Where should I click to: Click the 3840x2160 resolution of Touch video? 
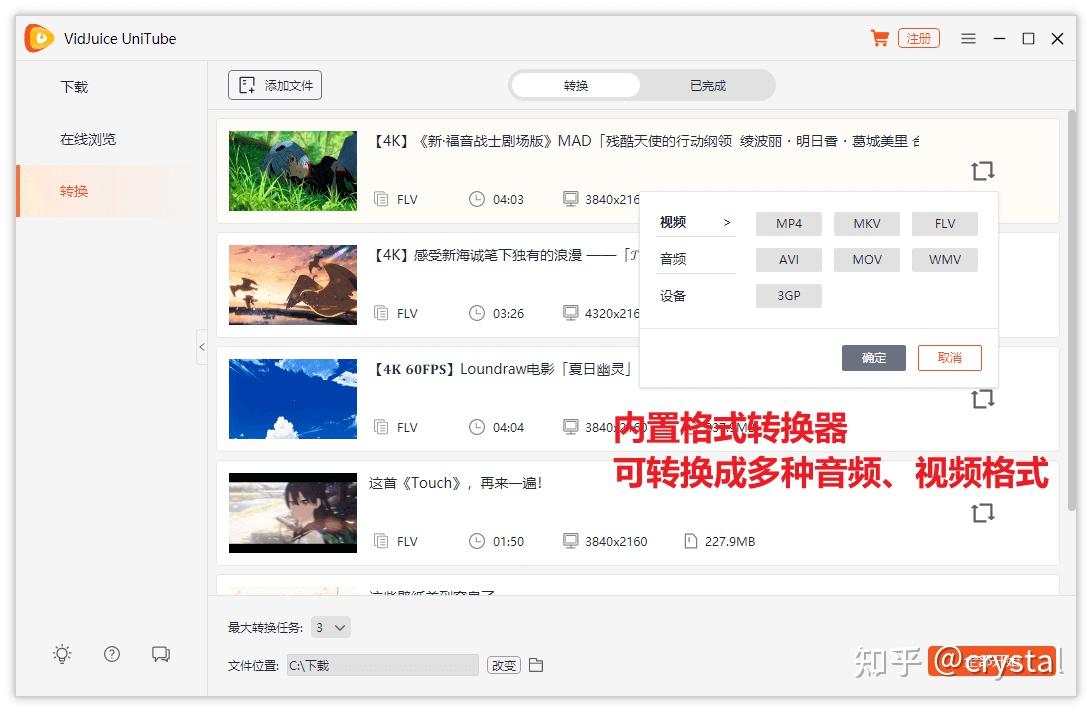(616, 541)
